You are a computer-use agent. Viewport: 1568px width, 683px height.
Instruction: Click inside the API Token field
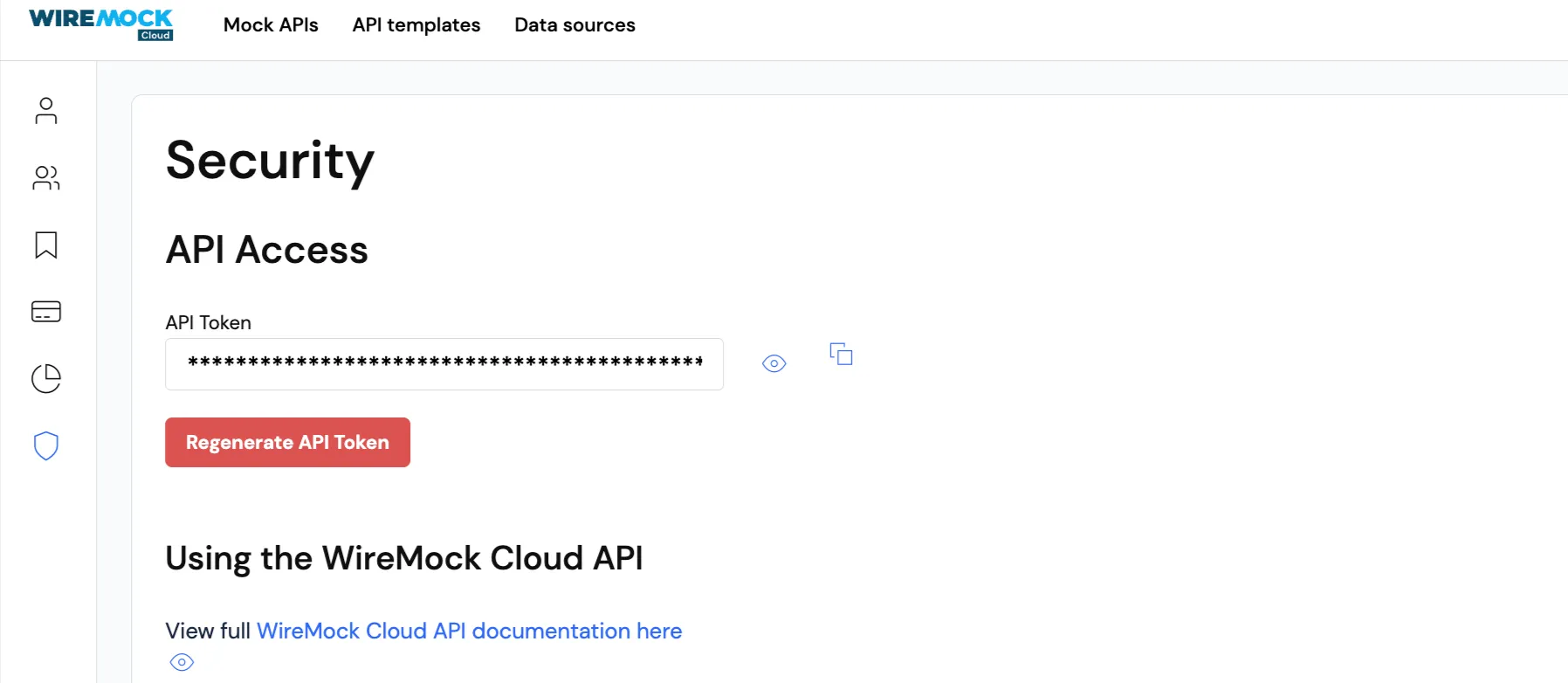444,364
